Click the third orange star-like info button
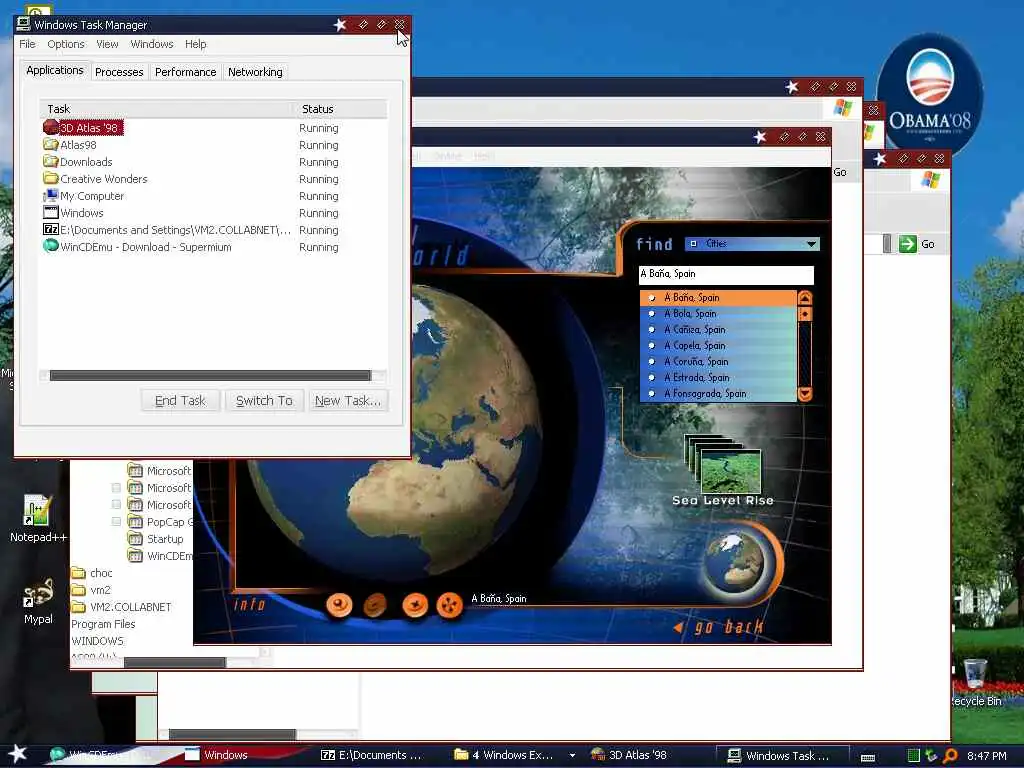The width and height of the screenshot is (1024, 768). [x=415, y=605]
